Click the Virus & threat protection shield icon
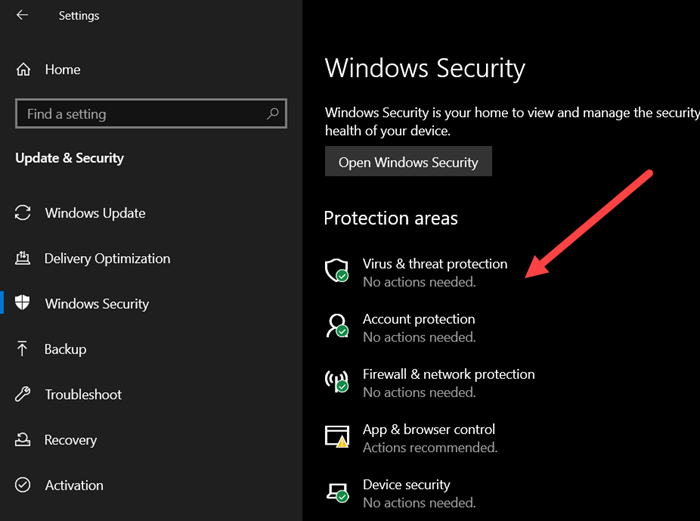Image resolution: width=700 pixels, height=521 pixels. pos(337,270)
